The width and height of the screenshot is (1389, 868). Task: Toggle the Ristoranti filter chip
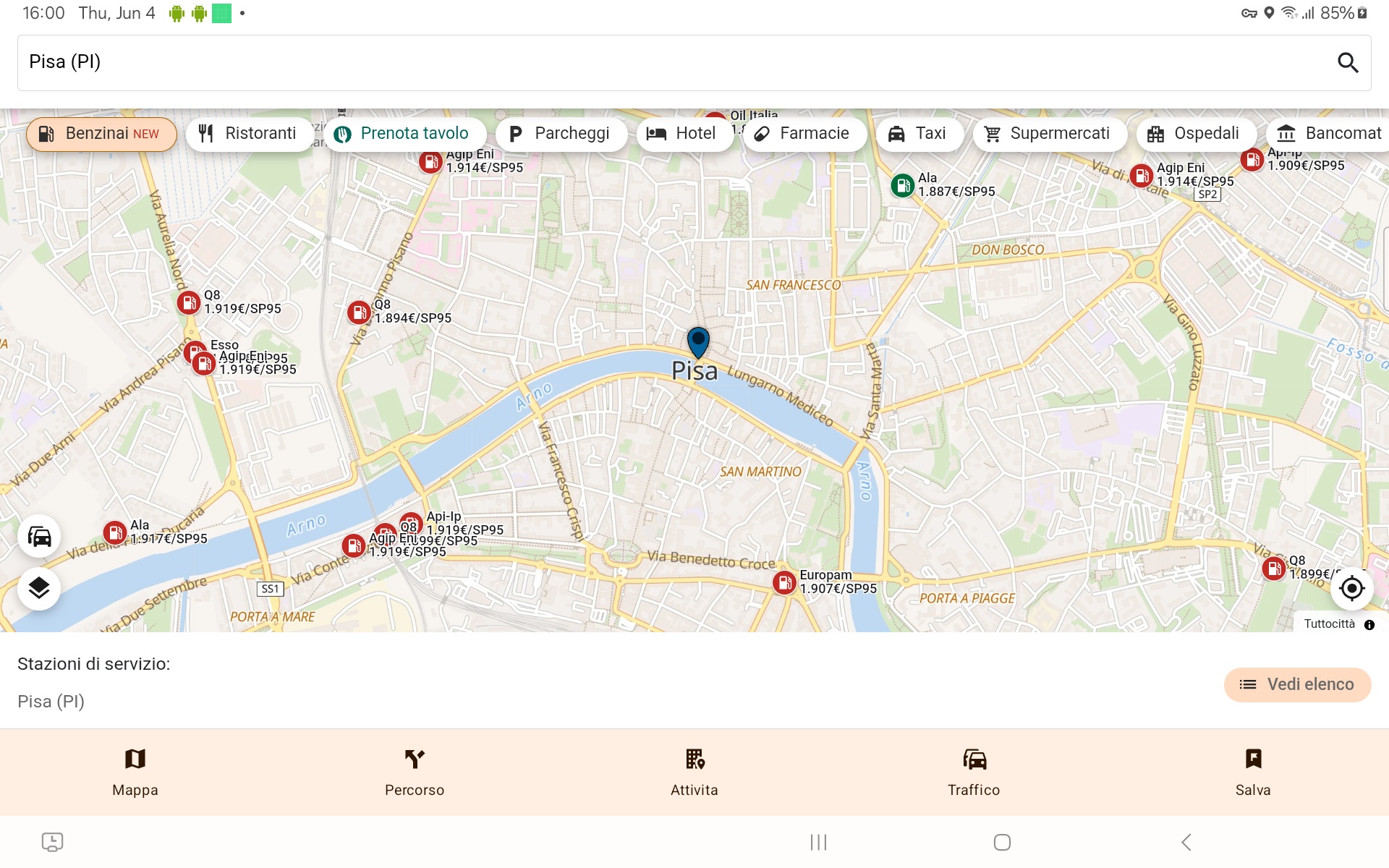tap(250, 134)
